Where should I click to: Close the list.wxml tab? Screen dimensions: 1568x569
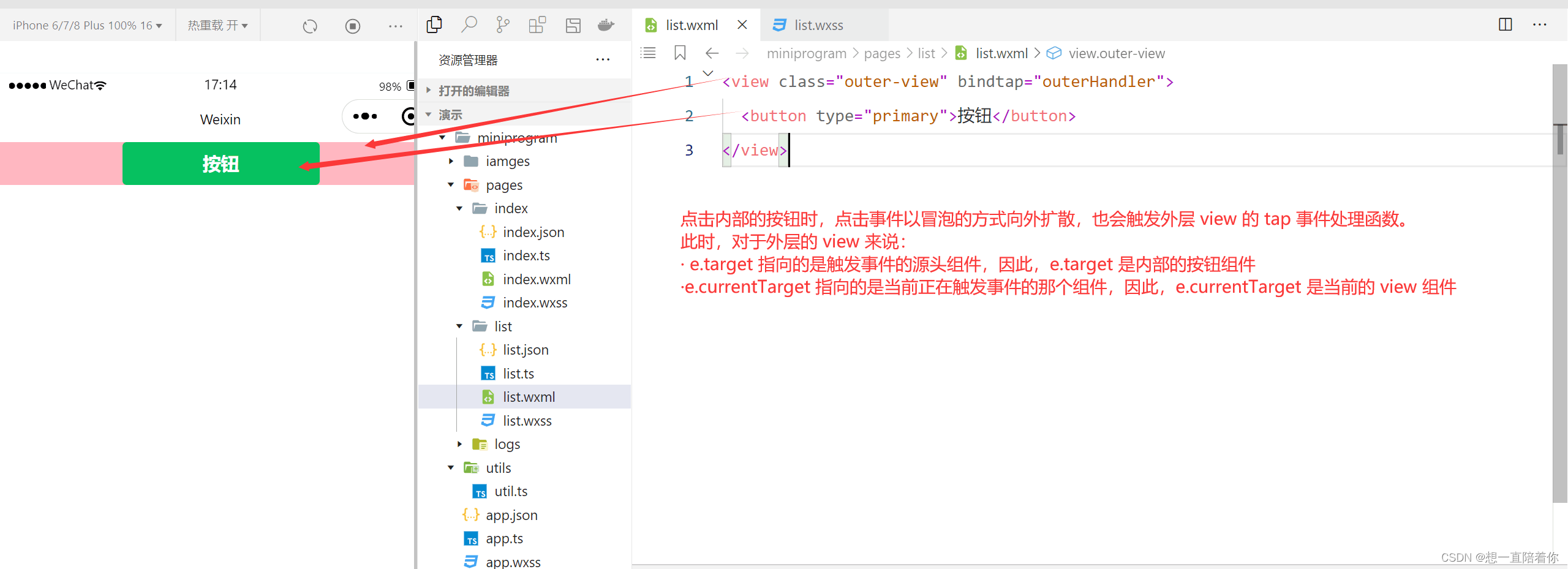(742, 24)
